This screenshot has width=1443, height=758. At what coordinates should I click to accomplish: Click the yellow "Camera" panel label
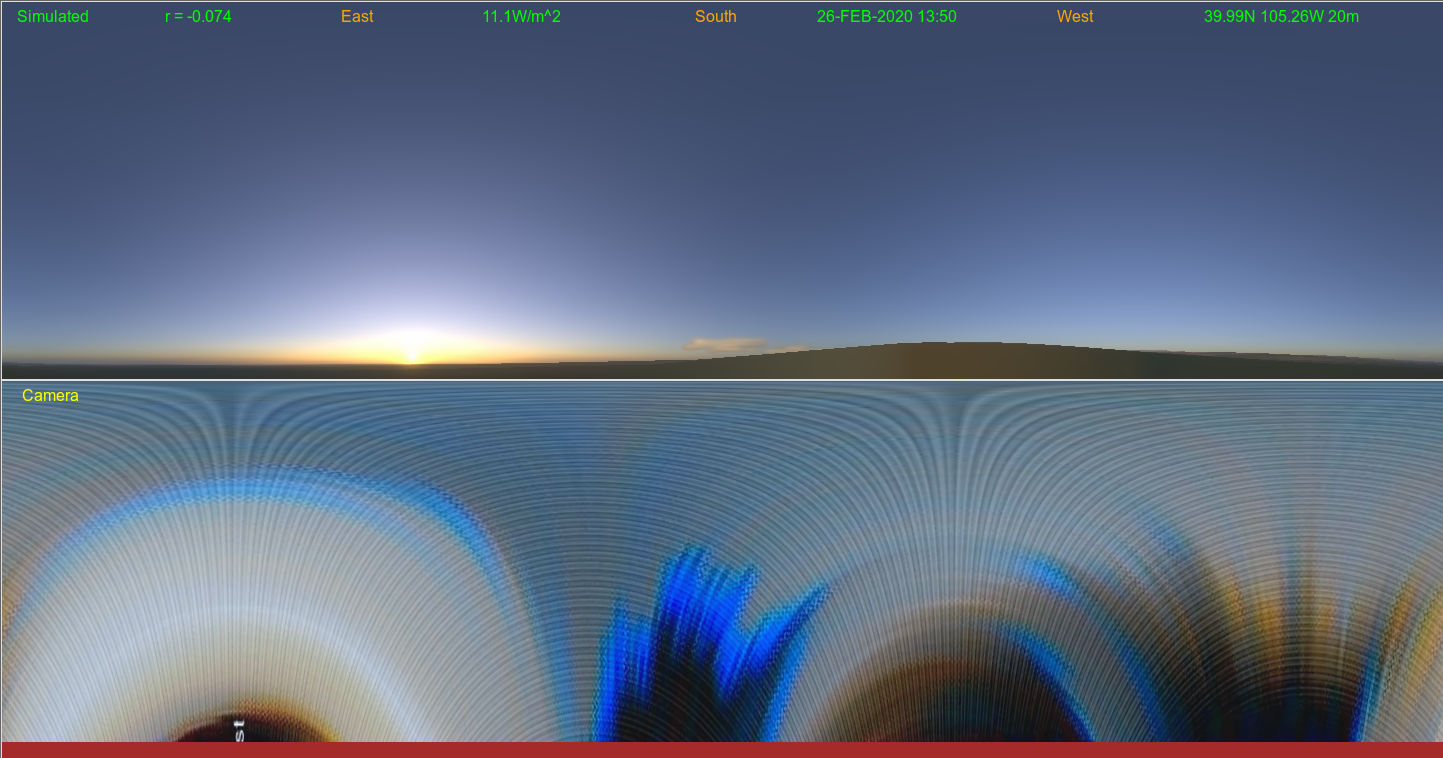point(50,396)
